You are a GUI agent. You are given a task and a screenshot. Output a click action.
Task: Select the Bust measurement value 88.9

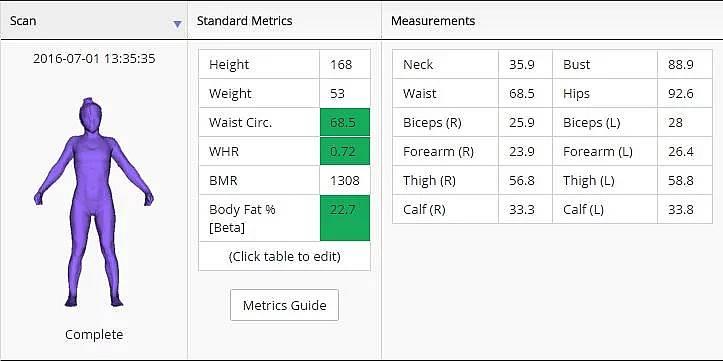point(685,65)
